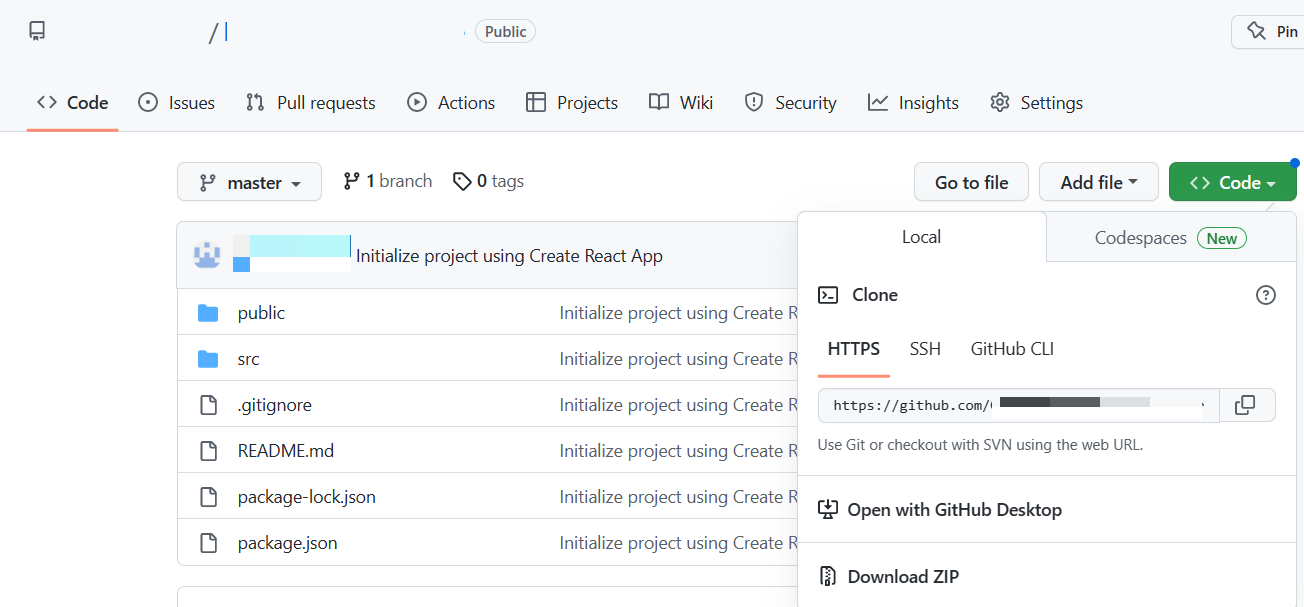Open package-lock.json file
1304x607 pixels.
point(307,497)
